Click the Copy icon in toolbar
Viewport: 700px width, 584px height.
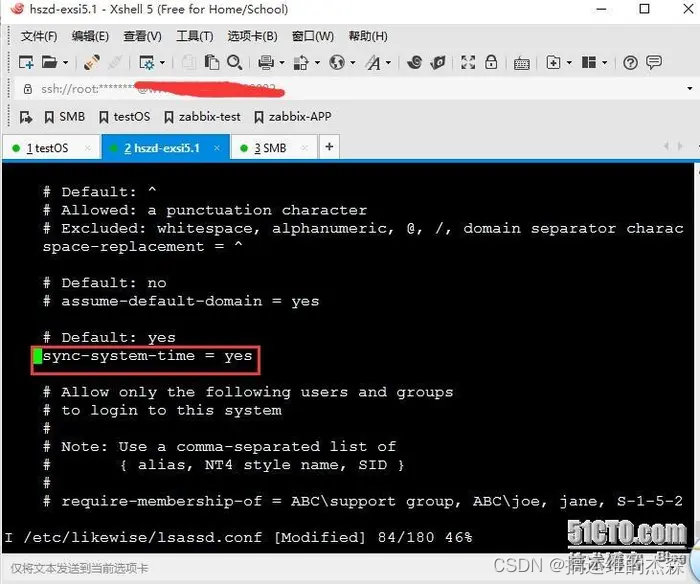[188, 62]
